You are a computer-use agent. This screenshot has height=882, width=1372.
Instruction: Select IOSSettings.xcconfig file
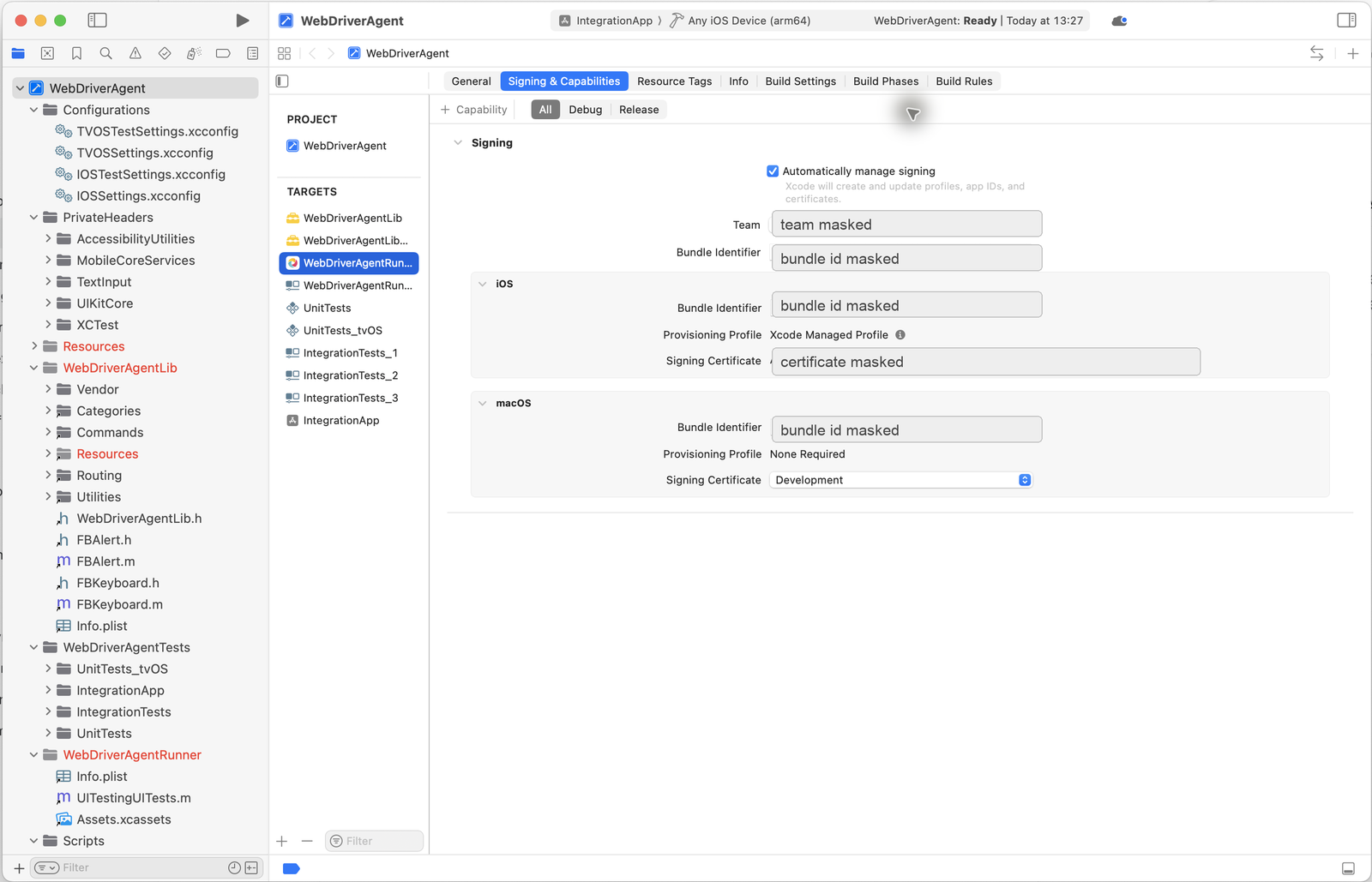click(138, 196)
